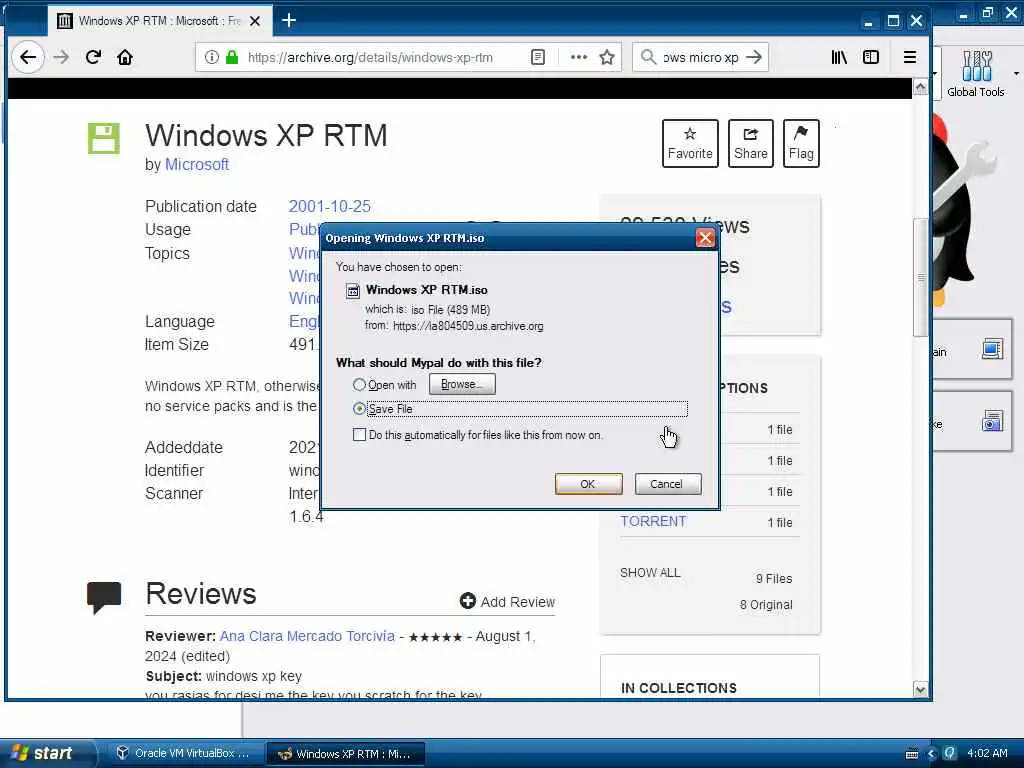Open the Library bookmarks icon
This screenshot has height=768, width=1024.
tap(839, 57)
